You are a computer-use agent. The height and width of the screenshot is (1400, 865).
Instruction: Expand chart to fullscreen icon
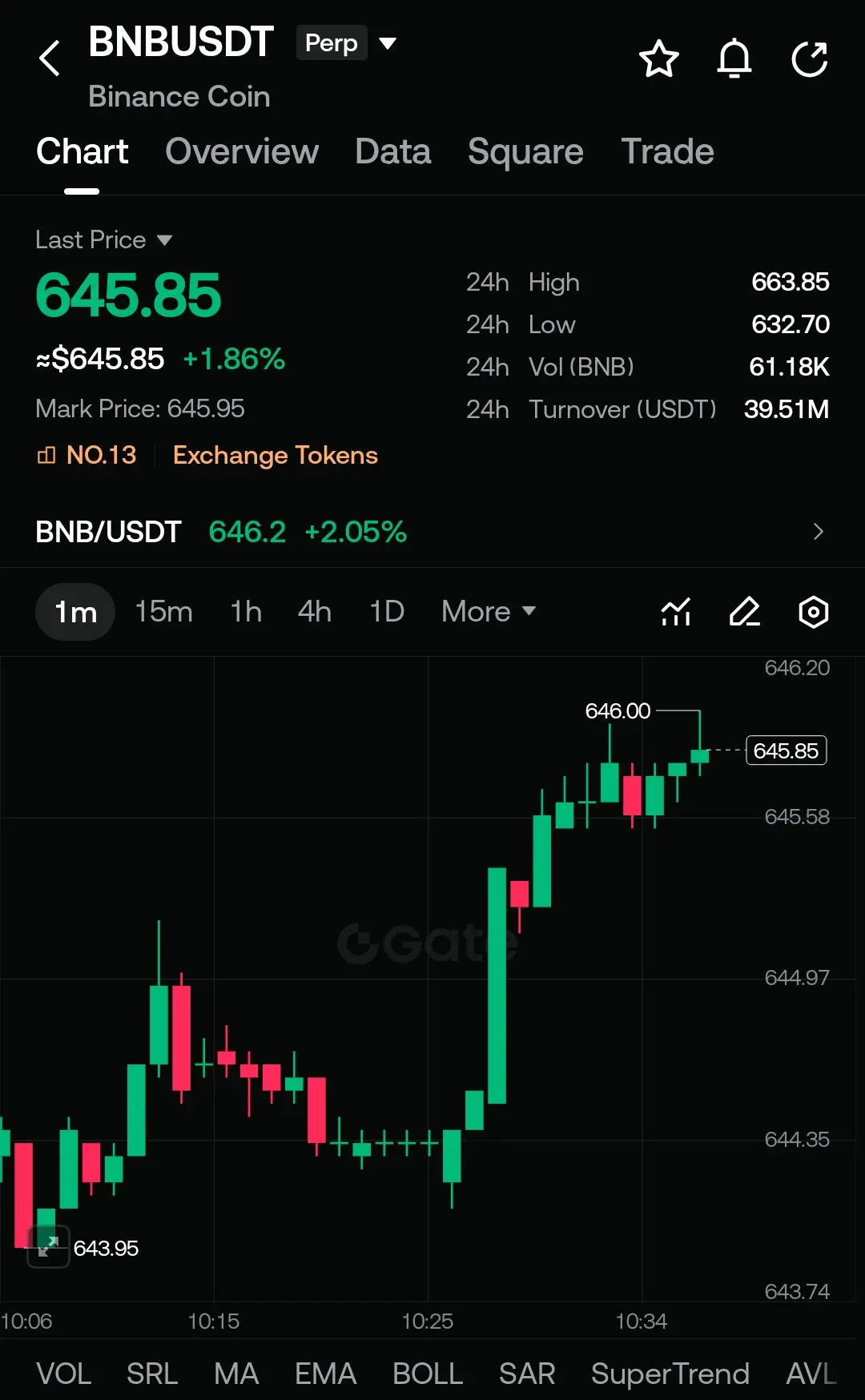[48, 1246]
